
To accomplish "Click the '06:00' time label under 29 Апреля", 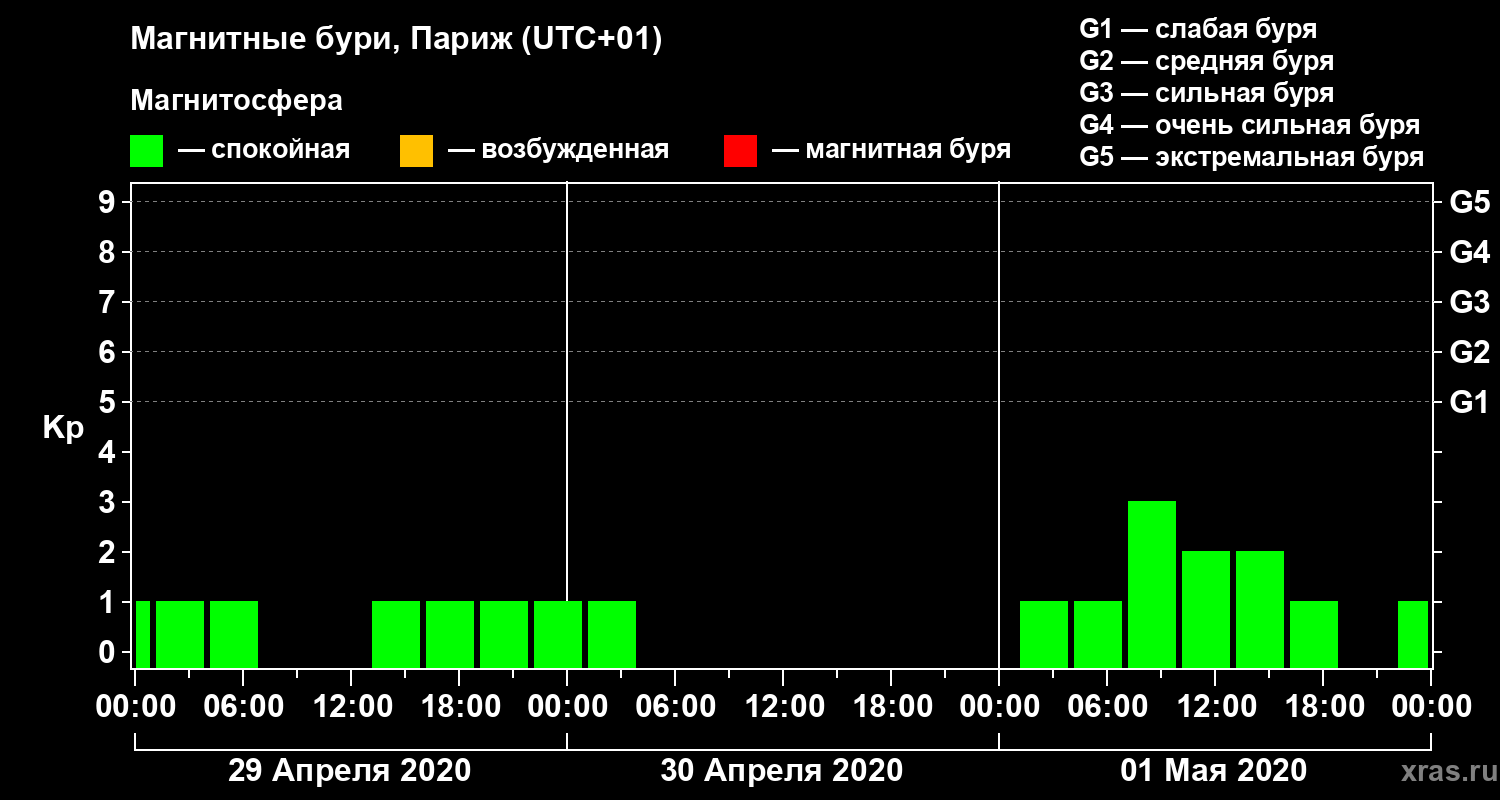I will pyautogui.click(x=242, y=706).
